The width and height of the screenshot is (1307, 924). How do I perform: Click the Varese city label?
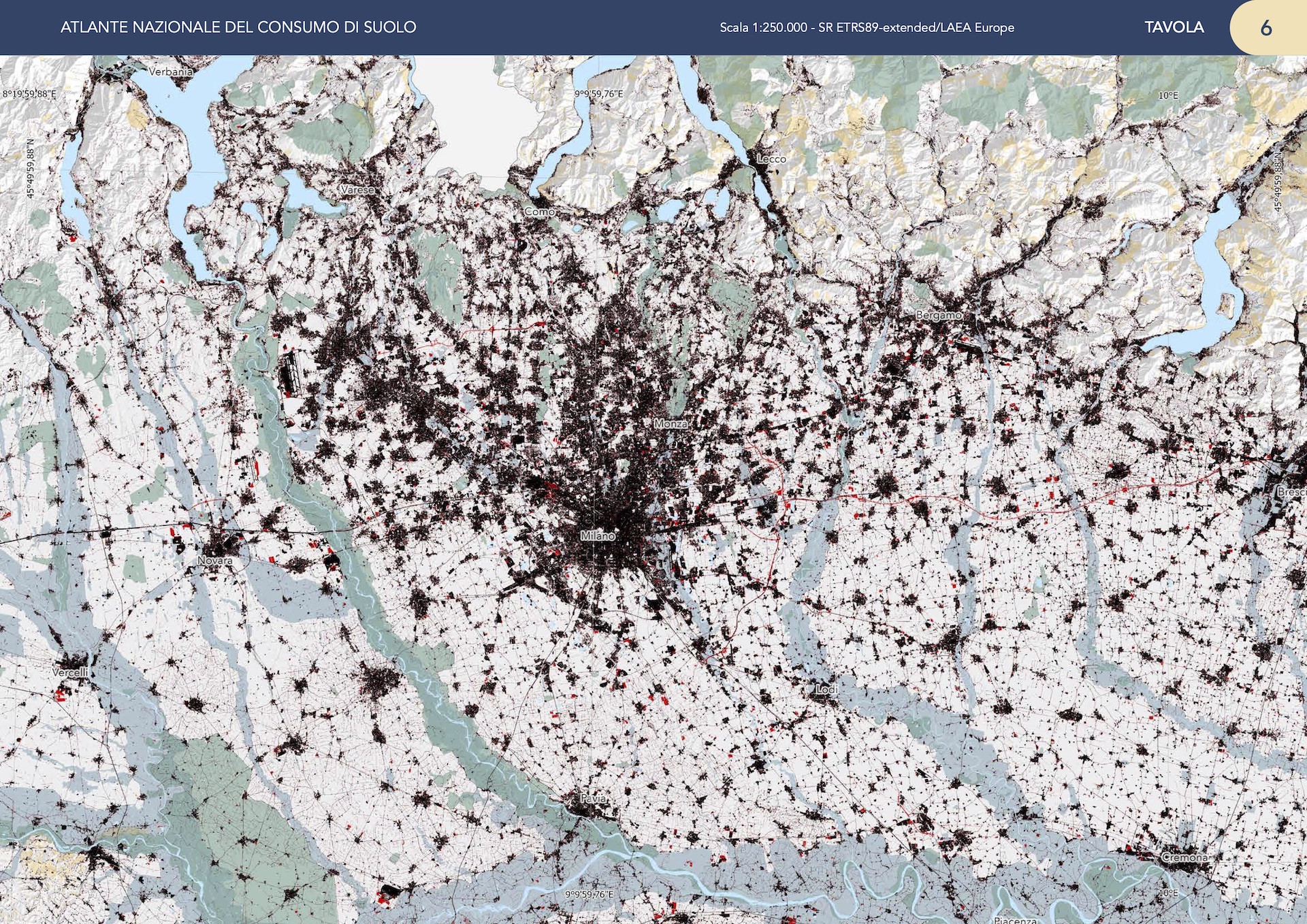[357, 190]
